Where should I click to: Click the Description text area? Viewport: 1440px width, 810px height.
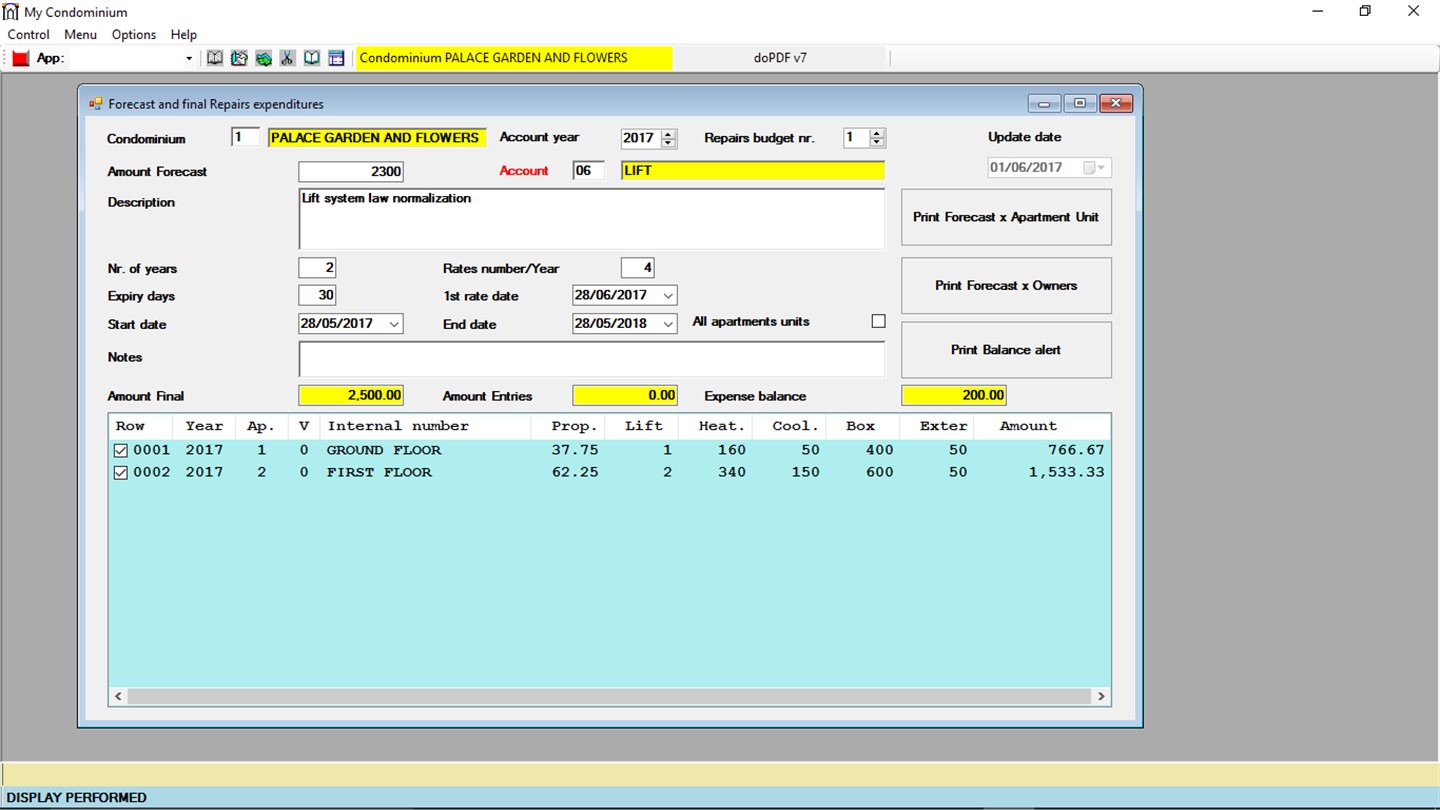click(x=592, y=219)
